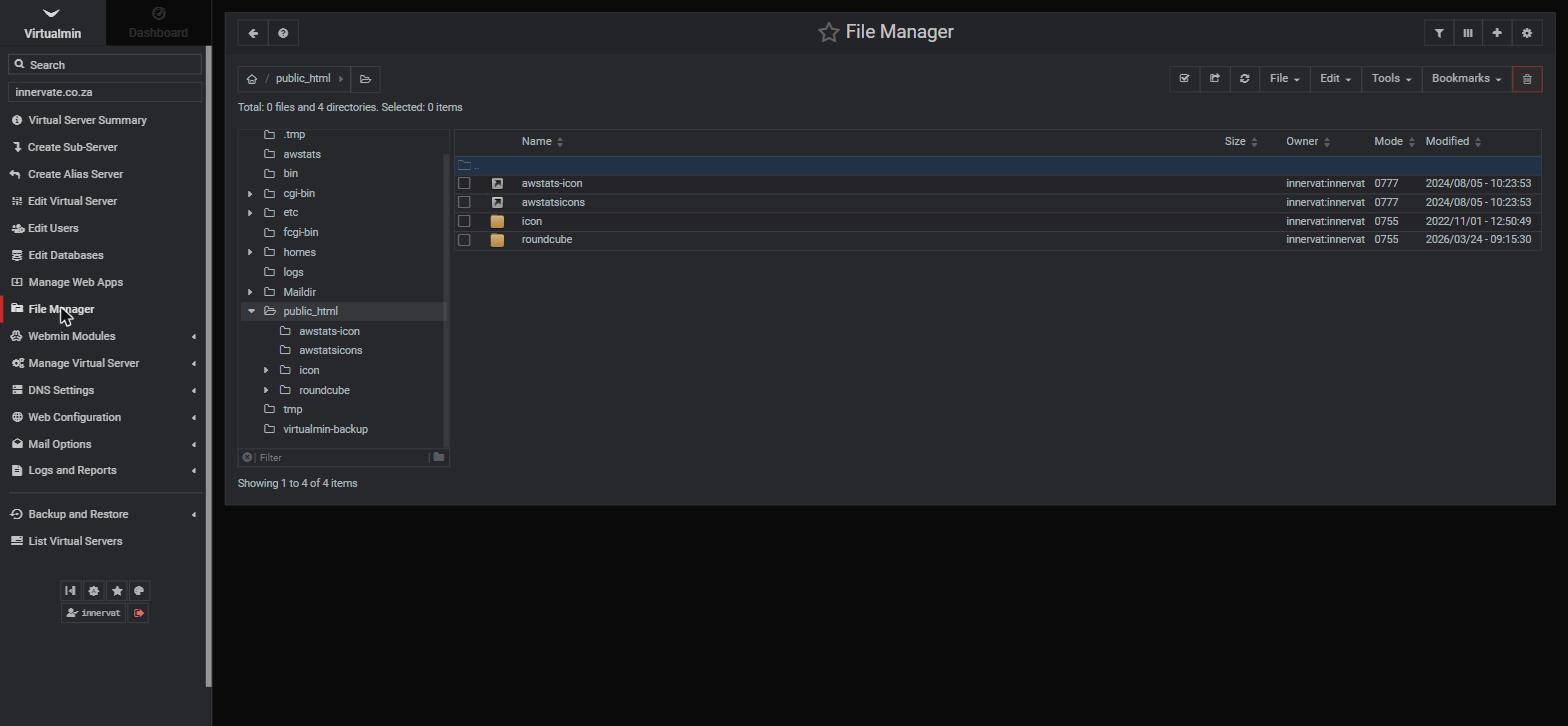Open the roundcube folder in file list
This screenshot has width=1568, height=726.
(547, 240)
